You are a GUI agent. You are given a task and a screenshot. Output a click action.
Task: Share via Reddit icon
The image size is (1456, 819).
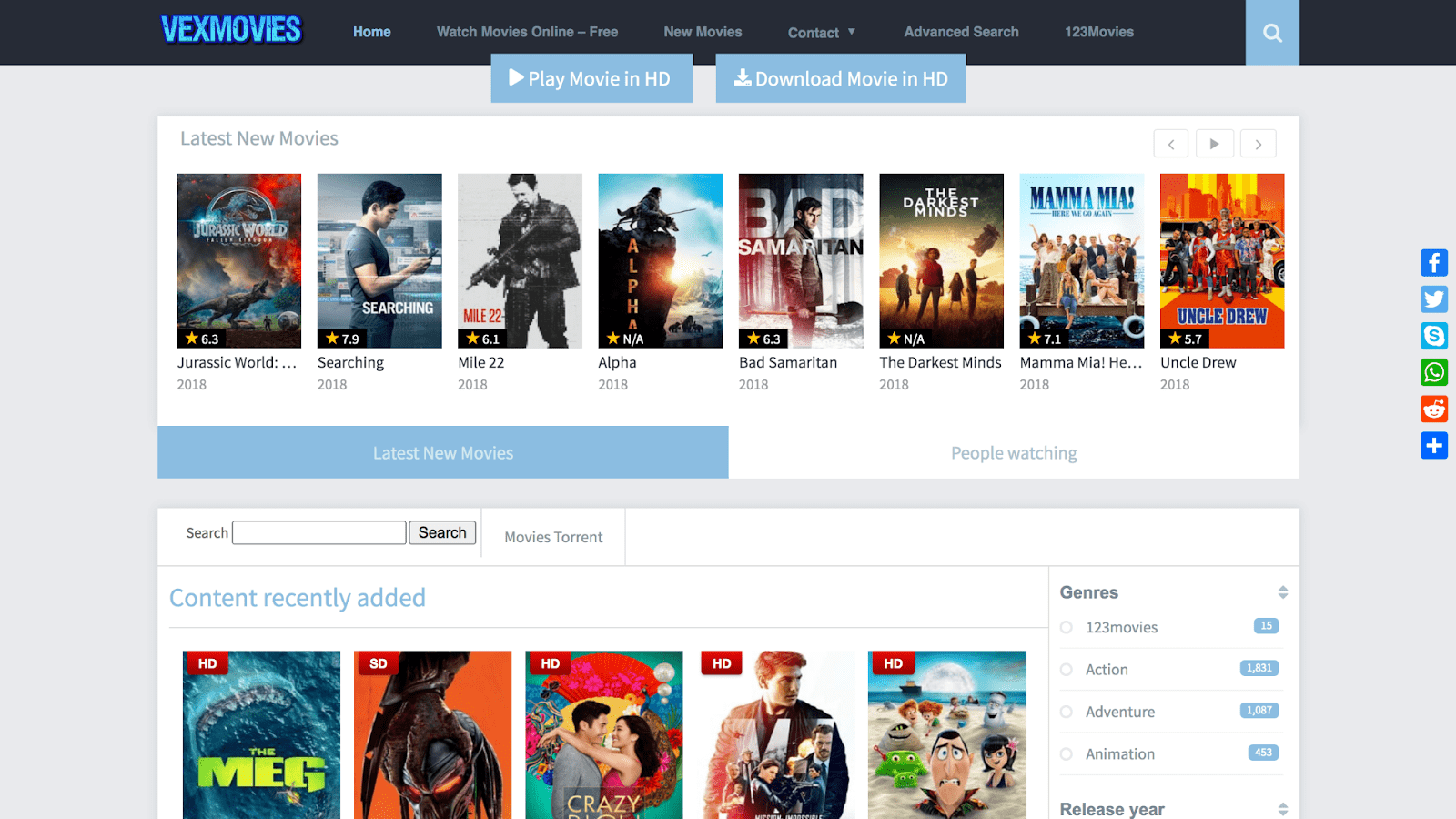click(1434, 409)
